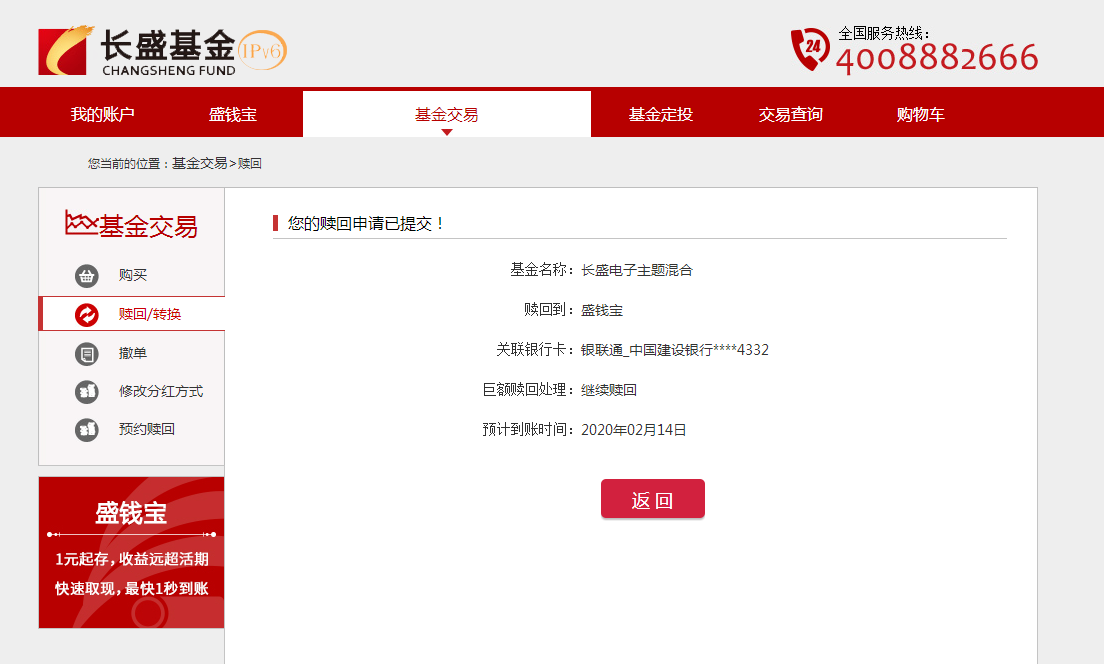Open 购买 in the sidebar menu
Image resolution: width=1104 pixels, height=664 pixels.
[x=132, y=275]
